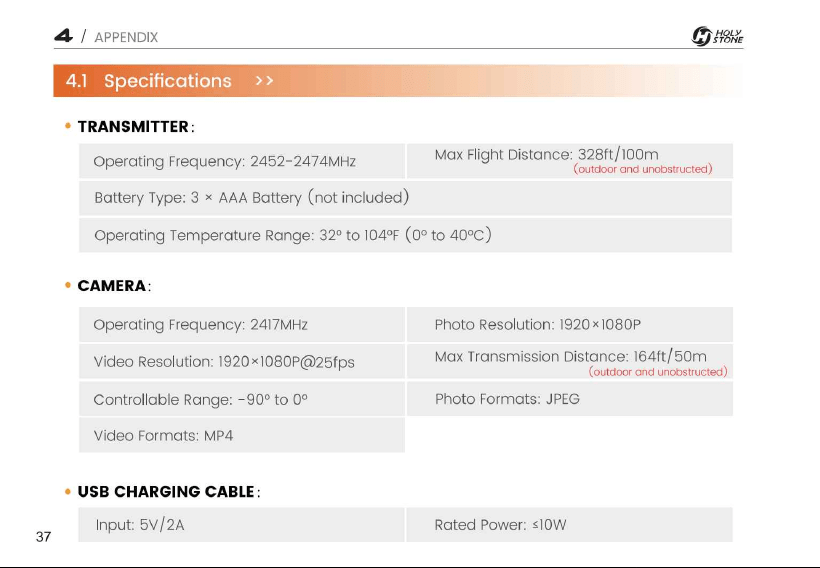Select 'Photo Resolution: 1920×1080P' cell
This screenshot has height=568, width=820.
pyautogui.click(x=570, y=325)
